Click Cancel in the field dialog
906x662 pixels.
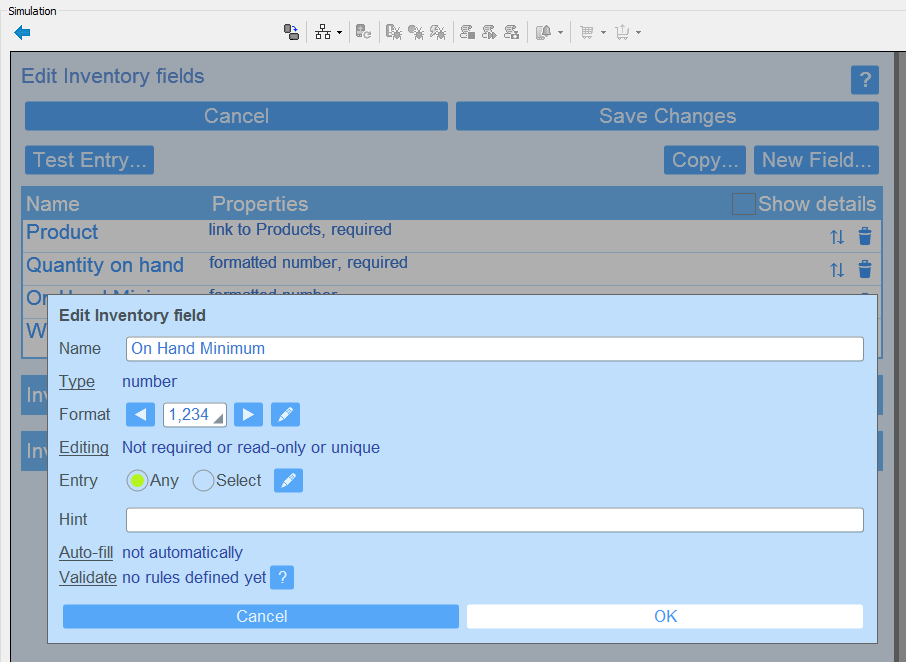click(x=261, y=616)
